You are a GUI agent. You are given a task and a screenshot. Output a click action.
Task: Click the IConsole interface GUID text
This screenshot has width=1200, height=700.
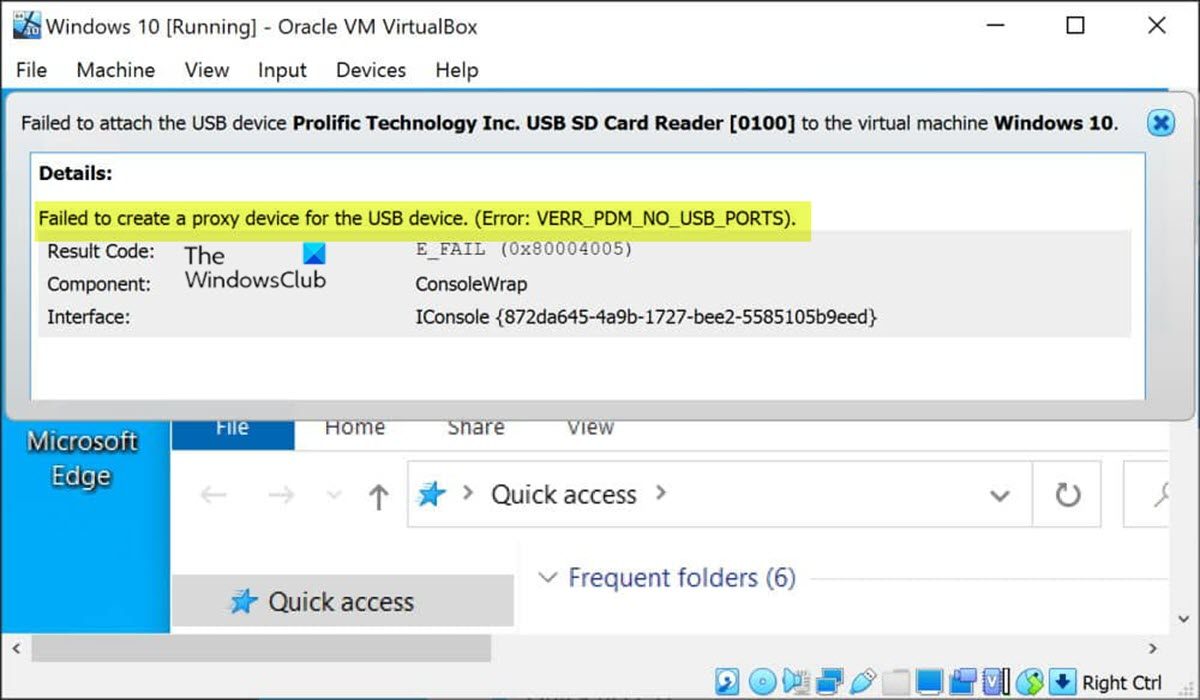coord(646,317)
